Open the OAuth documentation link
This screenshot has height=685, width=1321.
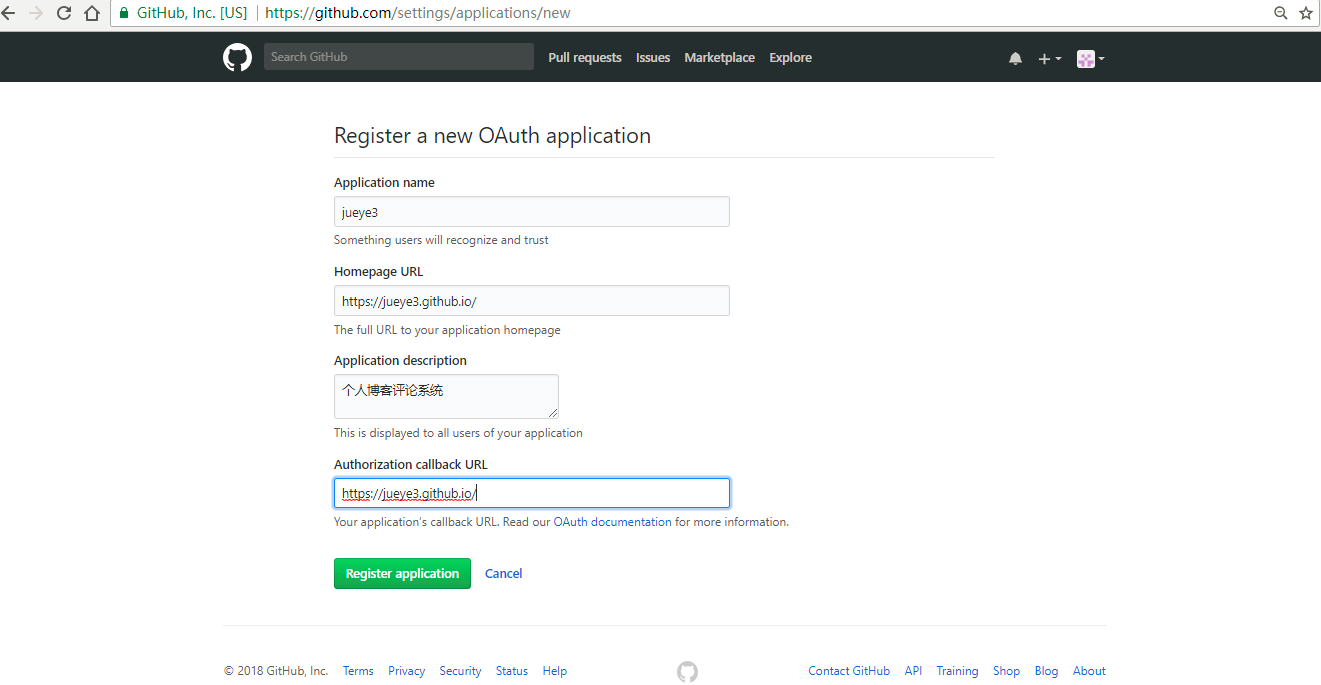612,522
